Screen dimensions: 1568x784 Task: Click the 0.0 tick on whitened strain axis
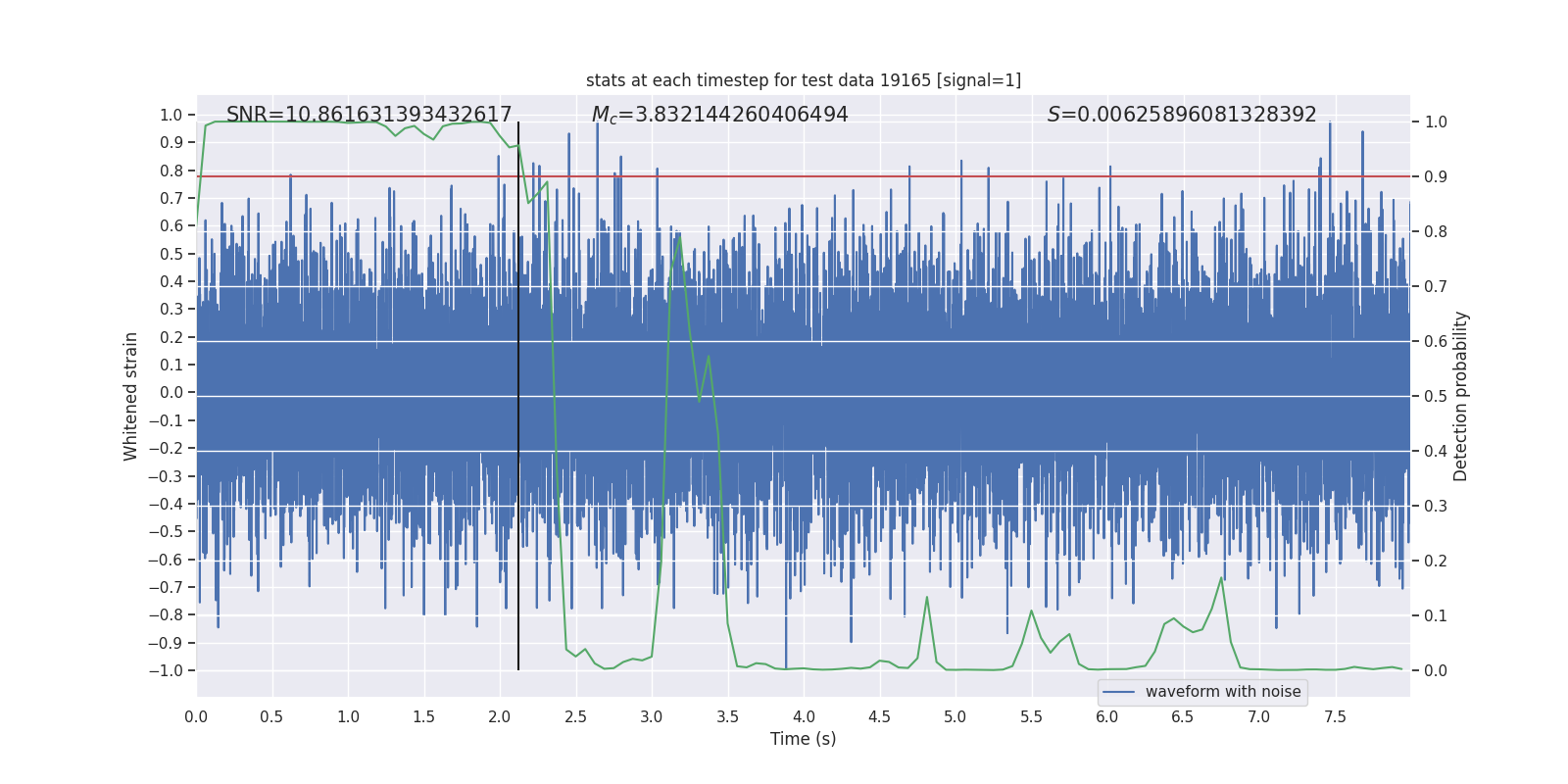click(171, 392)
